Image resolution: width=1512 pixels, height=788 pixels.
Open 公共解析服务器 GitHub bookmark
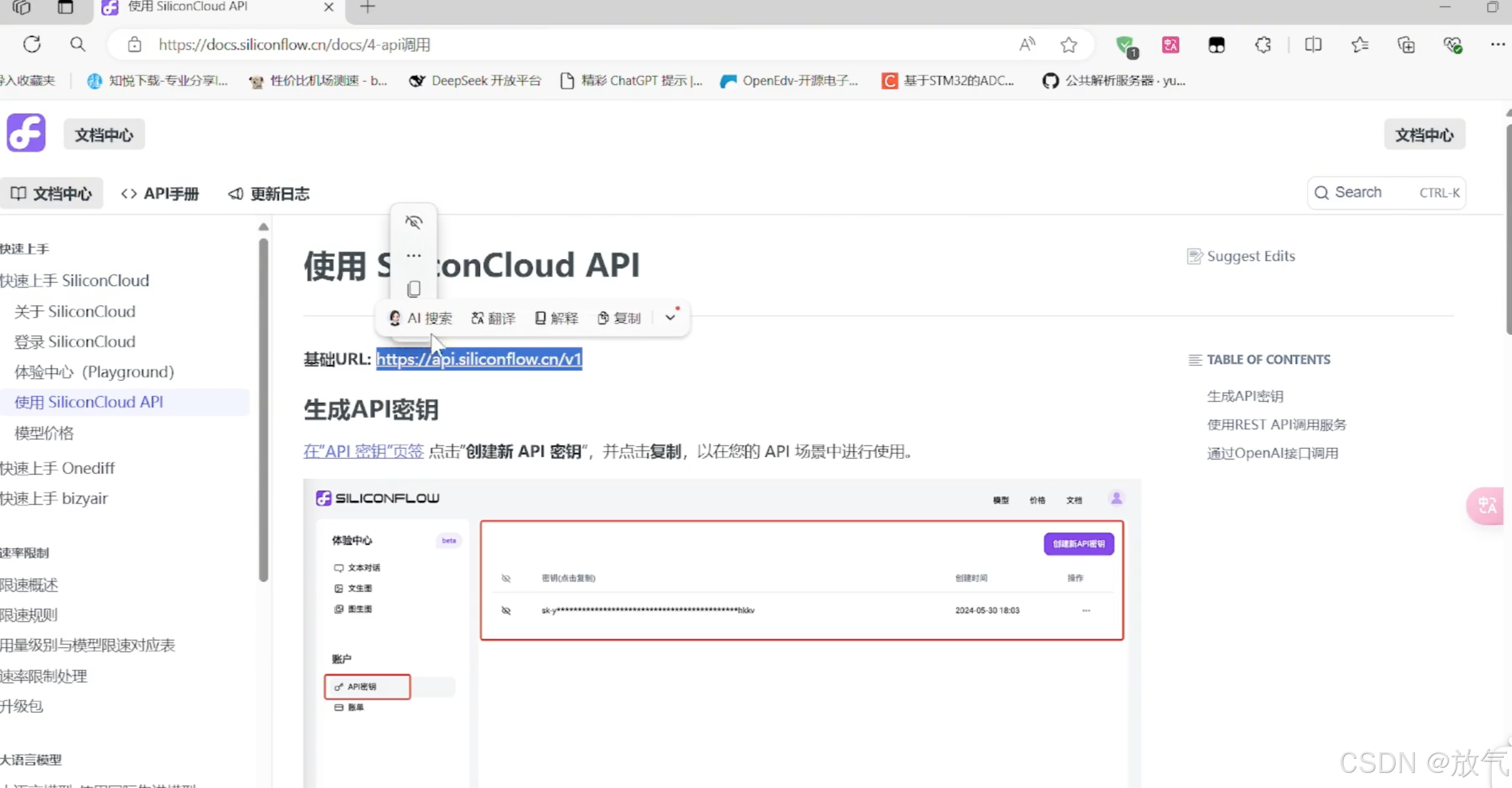click(x=1114, y=80)
